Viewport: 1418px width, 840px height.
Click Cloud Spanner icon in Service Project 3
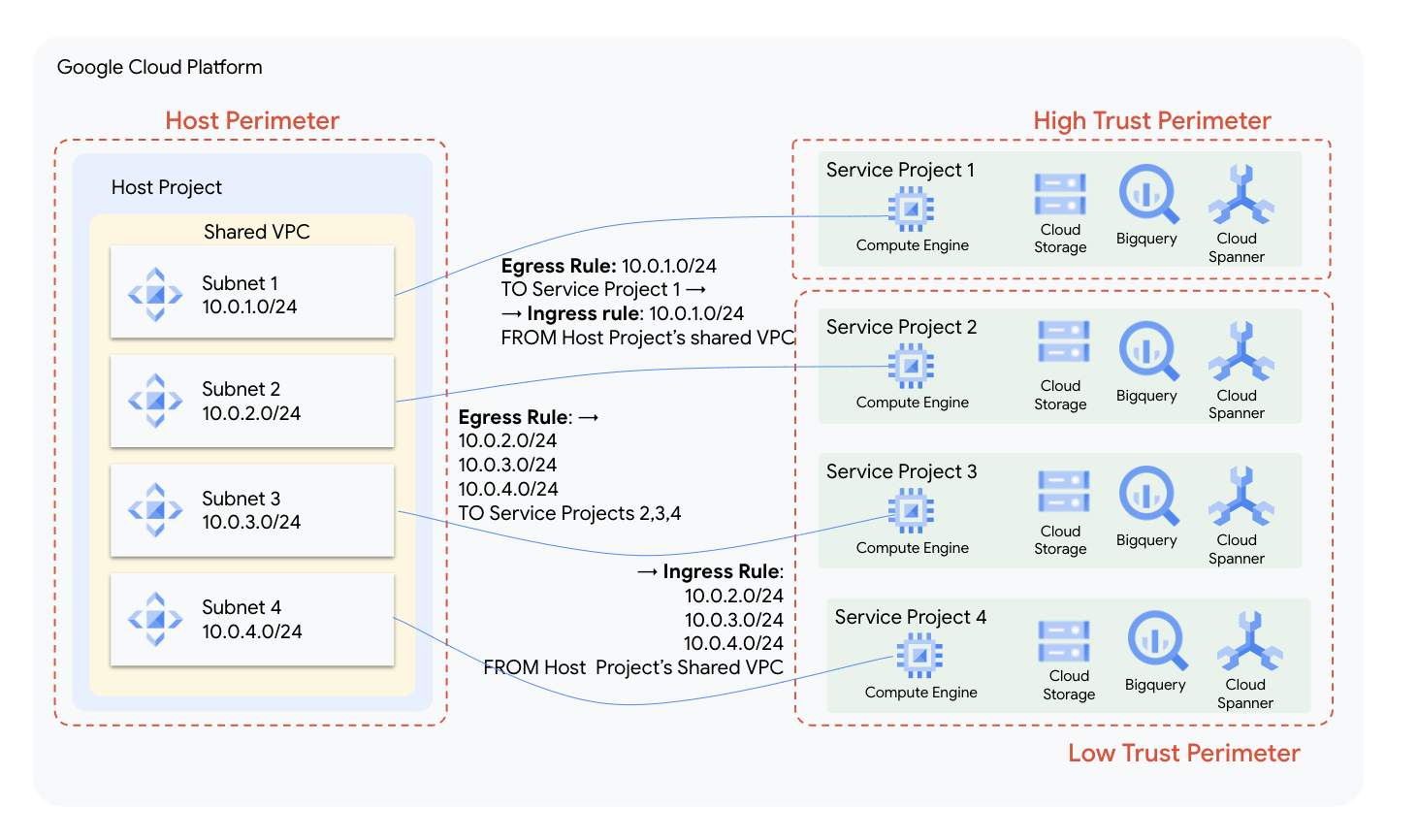[1241, 496]
